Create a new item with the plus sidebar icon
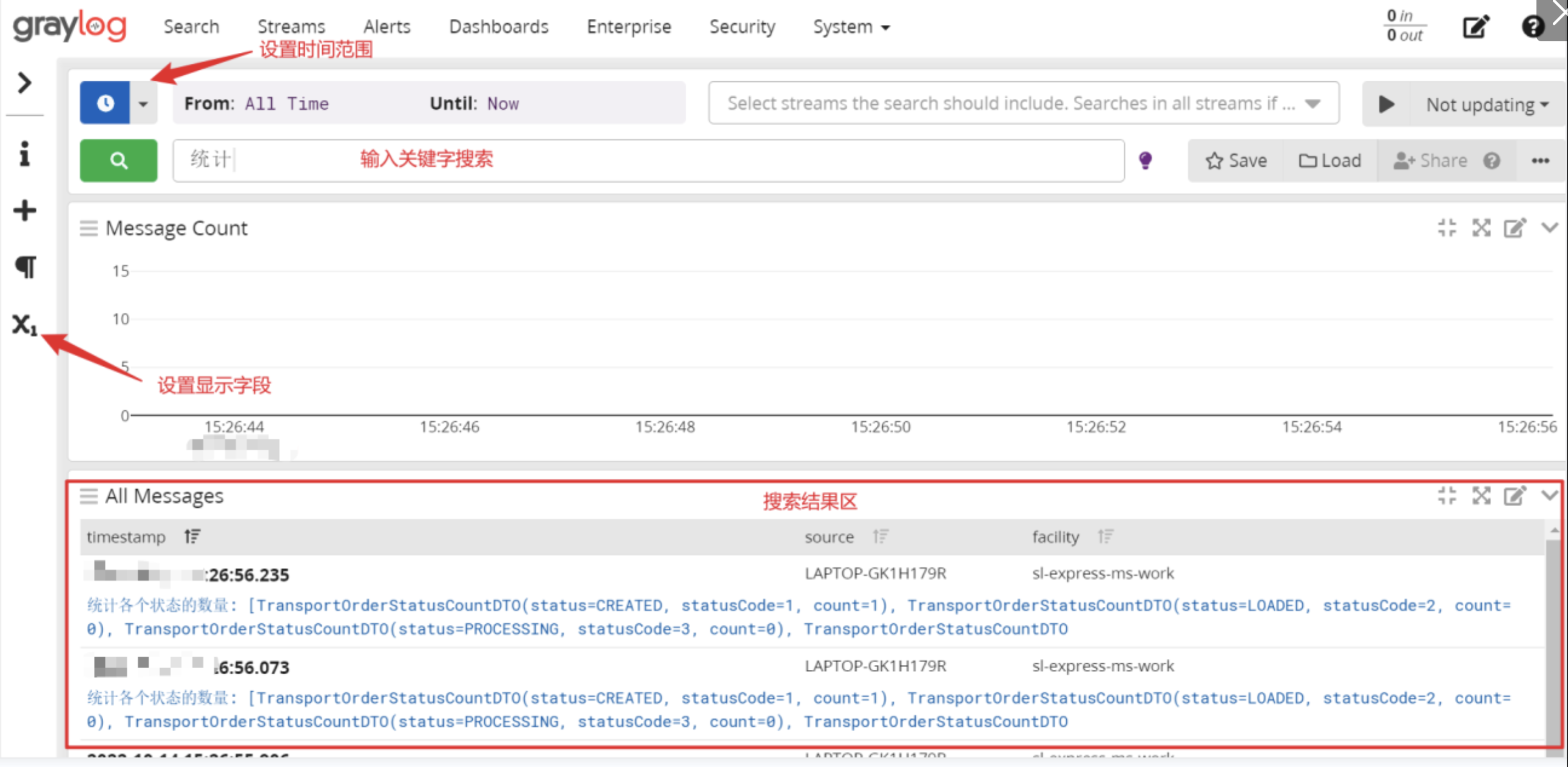 [x=24, y=211]
